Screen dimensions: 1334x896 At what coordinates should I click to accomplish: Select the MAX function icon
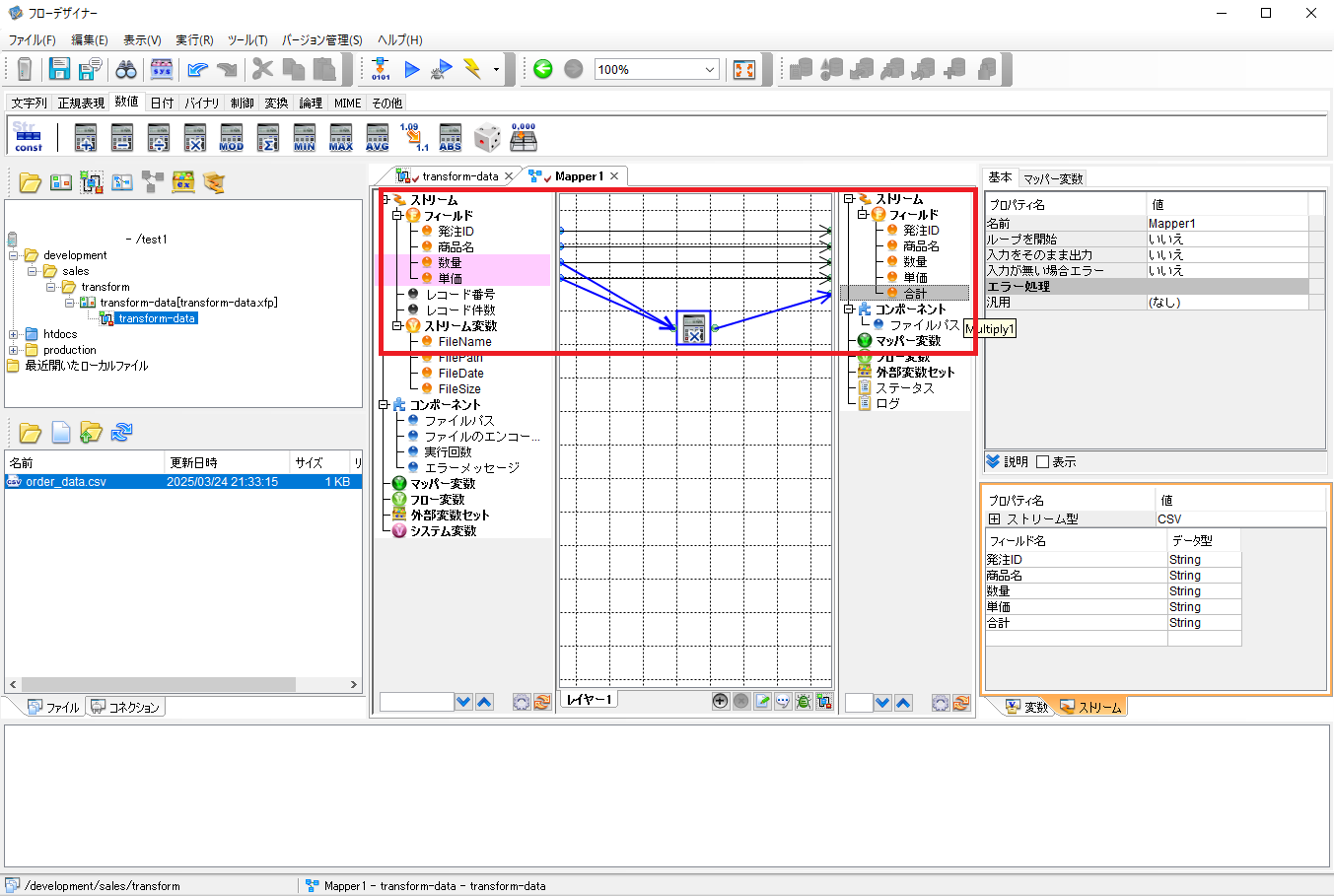pyautogui.click(x=340, y=137)
